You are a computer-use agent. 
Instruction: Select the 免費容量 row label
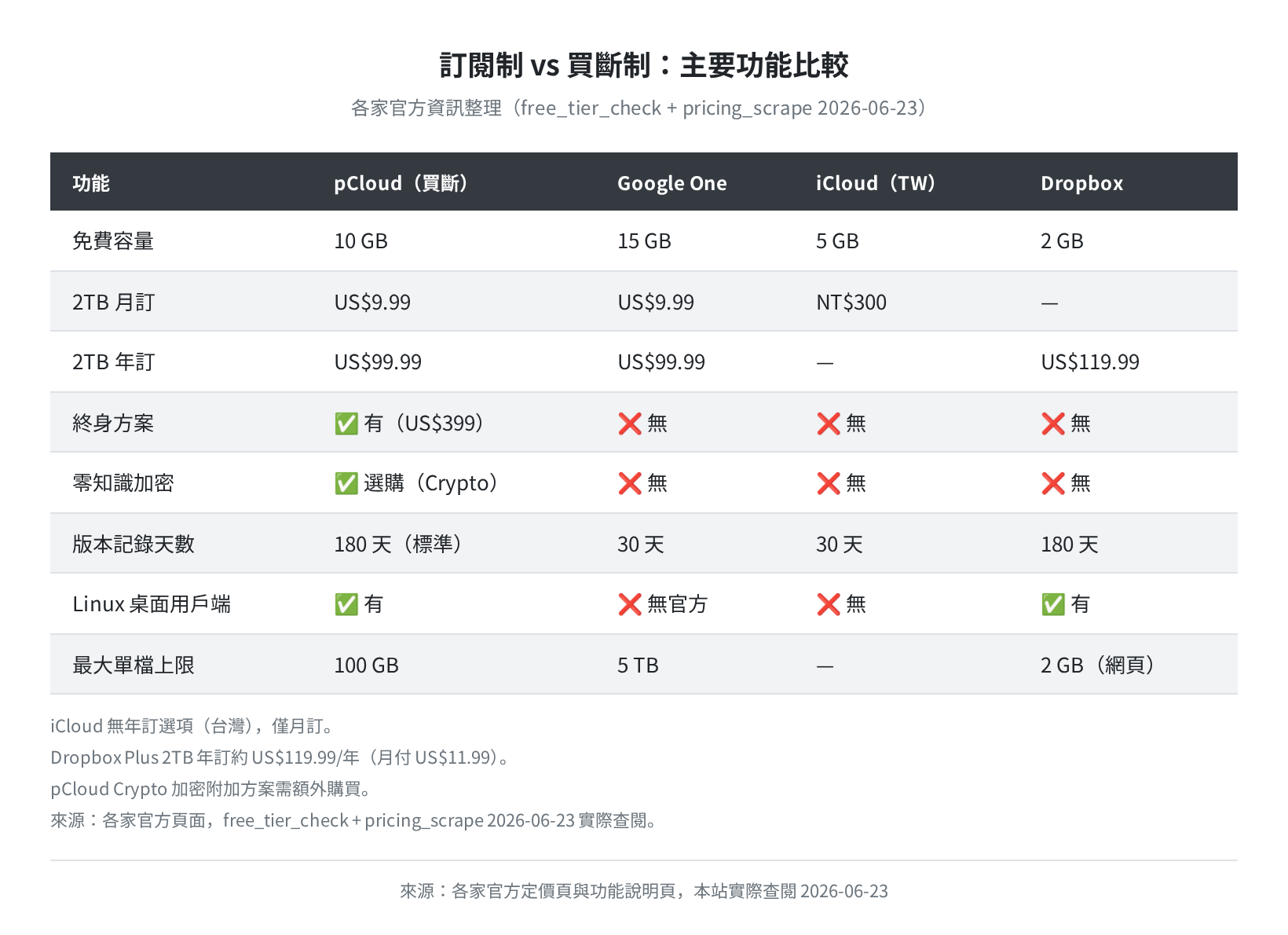tap(113, 241)
